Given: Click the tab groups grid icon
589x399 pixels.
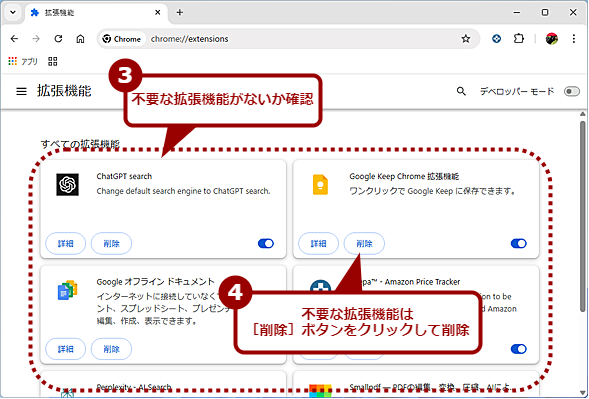Looking at the screenshot, I should click(53, 61).
